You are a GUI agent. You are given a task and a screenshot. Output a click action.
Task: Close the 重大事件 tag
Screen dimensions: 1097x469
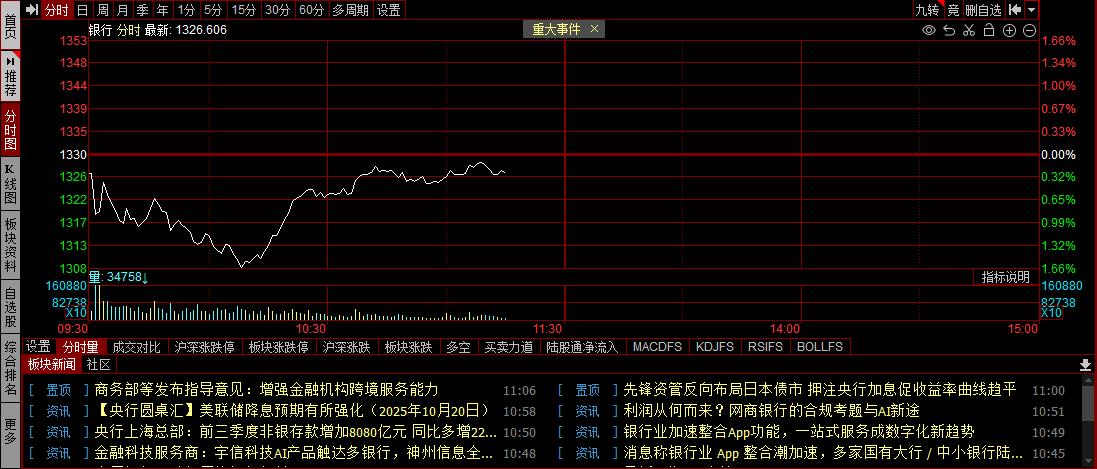pos(595,29)
